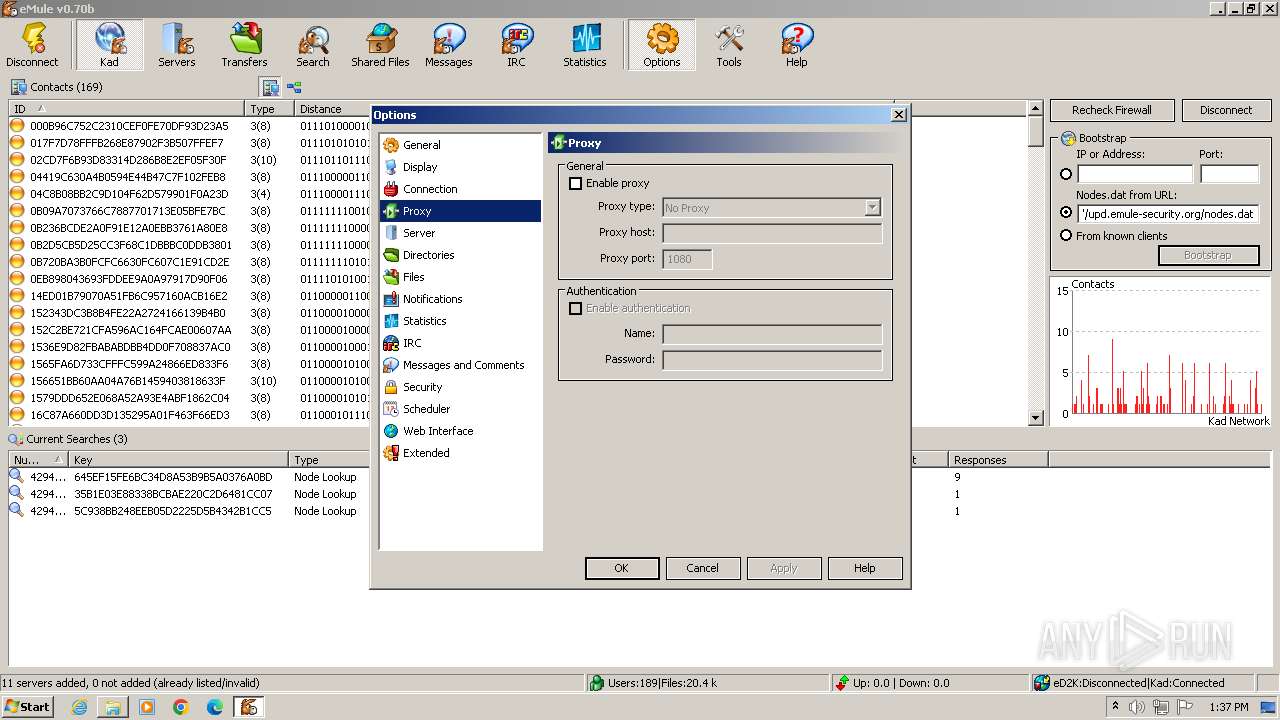Click the bootstrap Port field
The width and height of the screenshot is (1280, 720).
(1229, 174)
